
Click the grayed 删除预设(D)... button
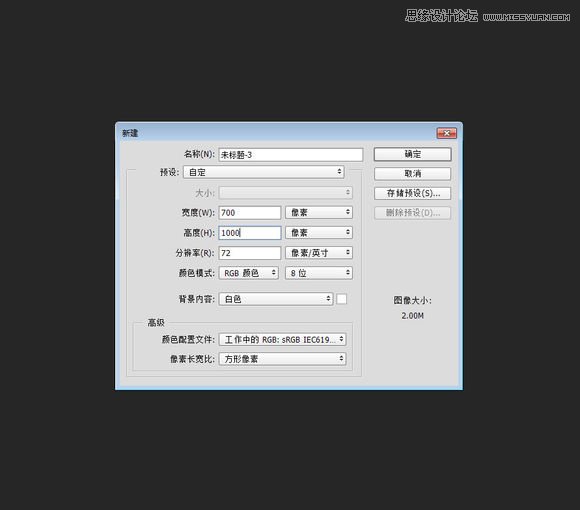tap(412, 213)
